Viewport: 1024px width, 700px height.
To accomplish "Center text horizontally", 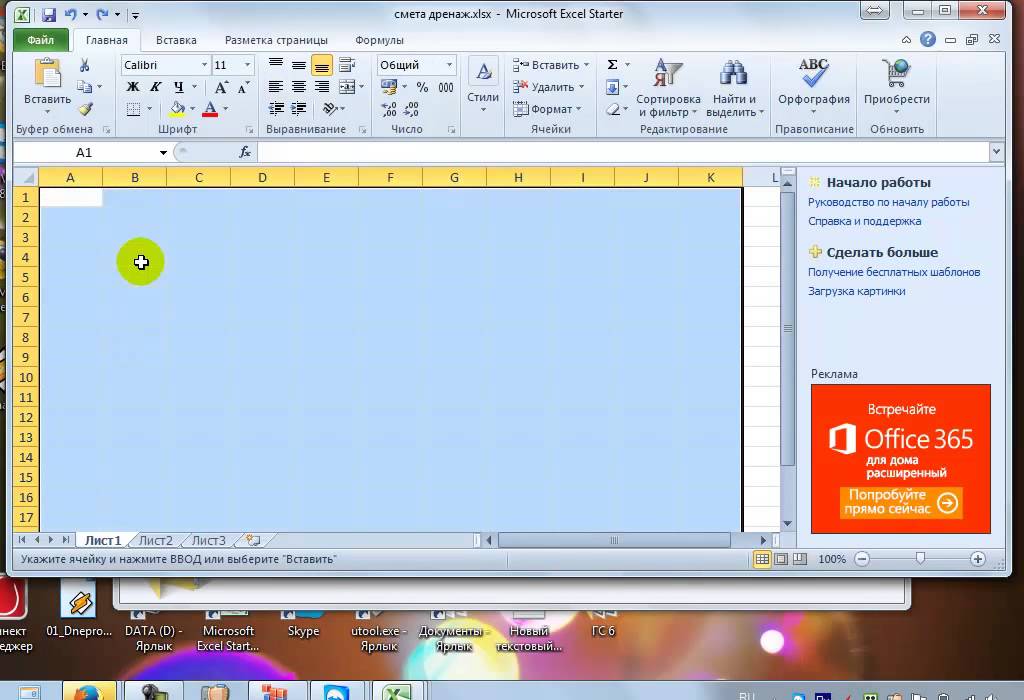I will click(299, 87).
